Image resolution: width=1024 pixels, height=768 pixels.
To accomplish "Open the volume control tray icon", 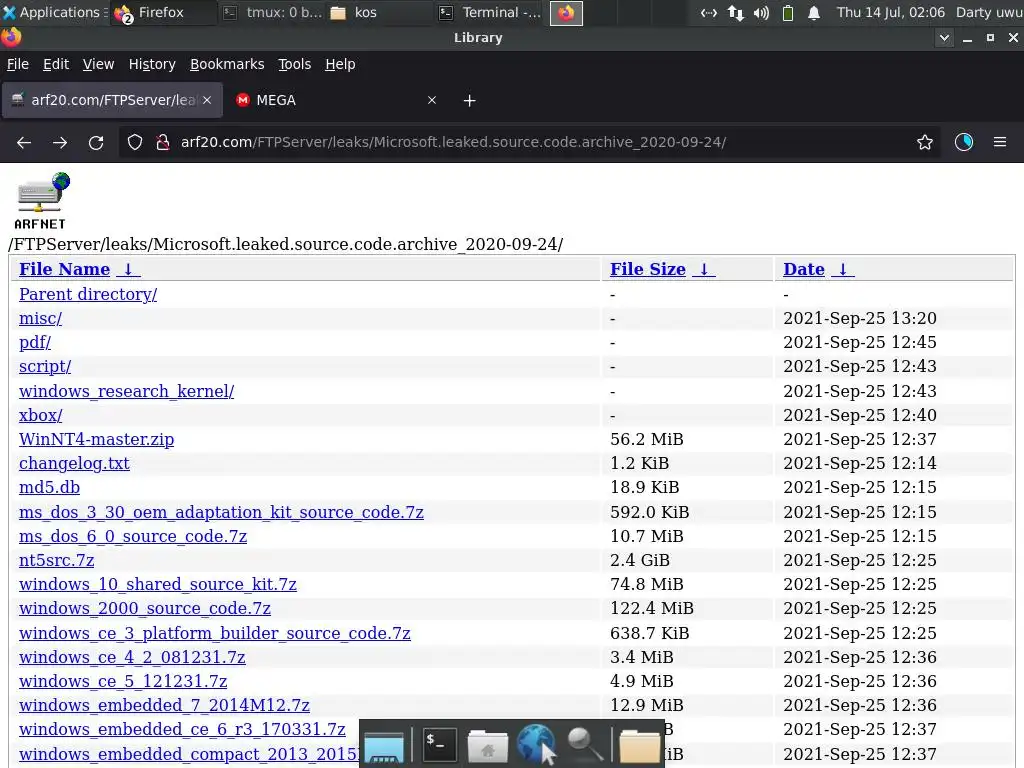I will pos(761,12).
